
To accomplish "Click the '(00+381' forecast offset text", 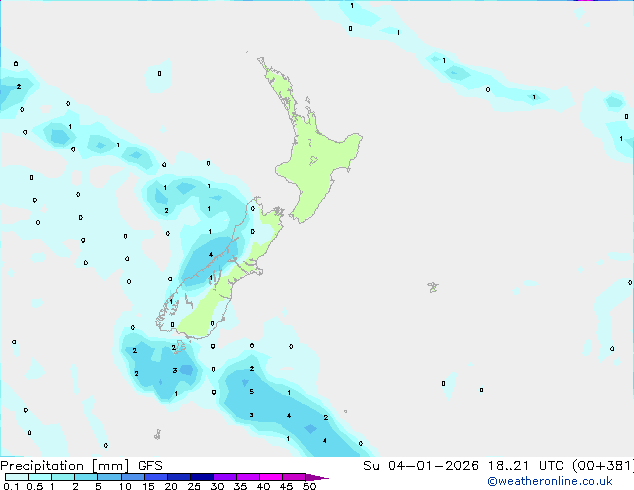I will pos(602,466).
